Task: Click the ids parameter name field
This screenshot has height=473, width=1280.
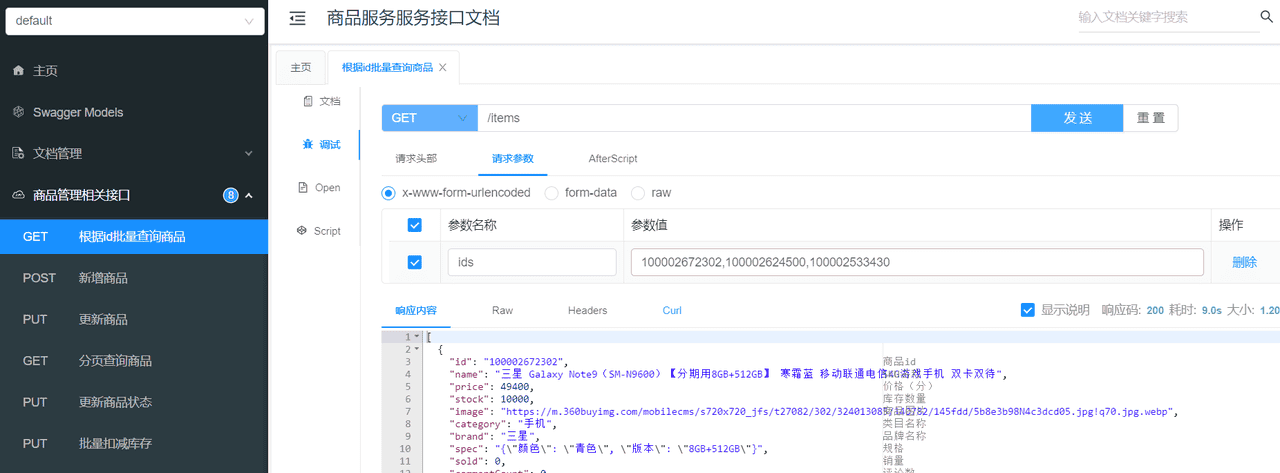Action: pos(532,262)
